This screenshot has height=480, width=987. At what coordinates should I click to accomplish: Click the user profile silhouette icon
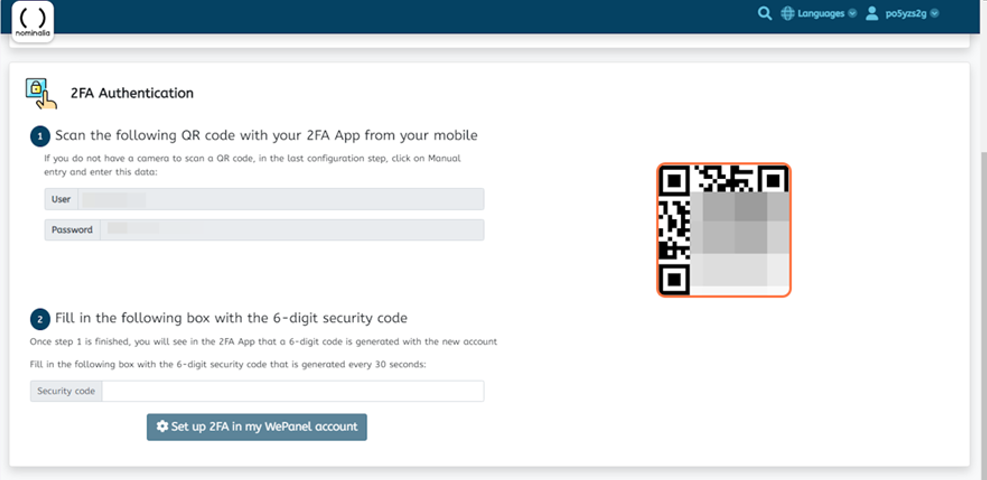click(x=872, y=13)
